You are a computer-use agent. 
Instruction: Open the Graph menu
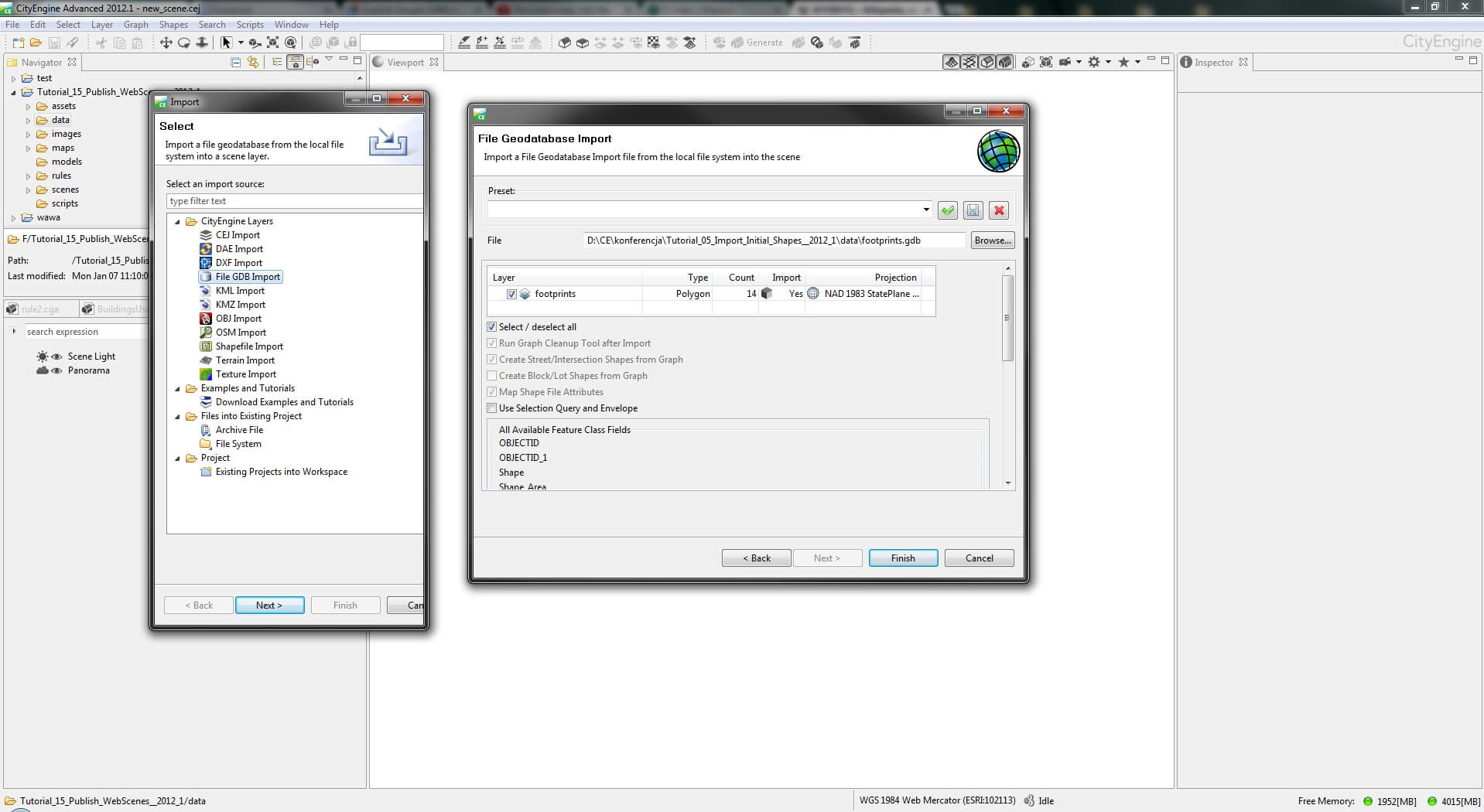point(136,25)
